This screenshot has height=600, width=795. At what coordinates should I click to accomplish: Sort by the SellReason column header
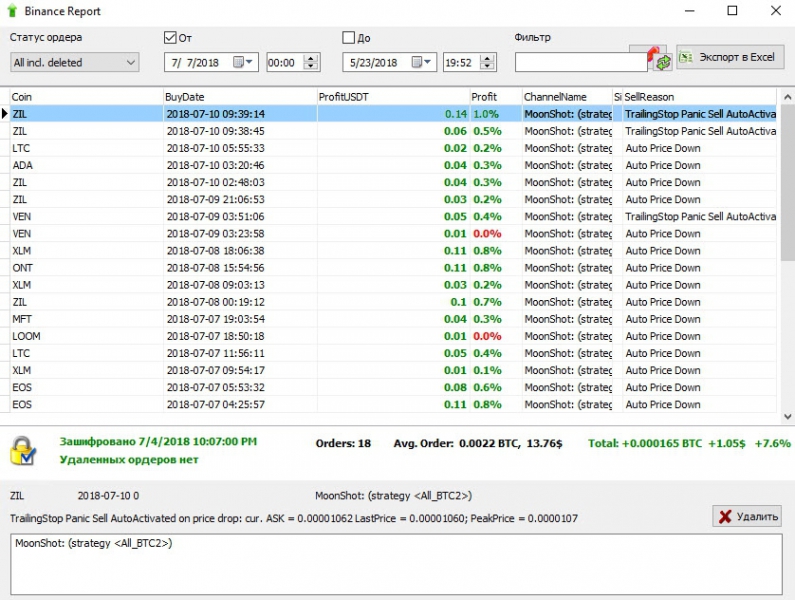(x=699, y=97)
